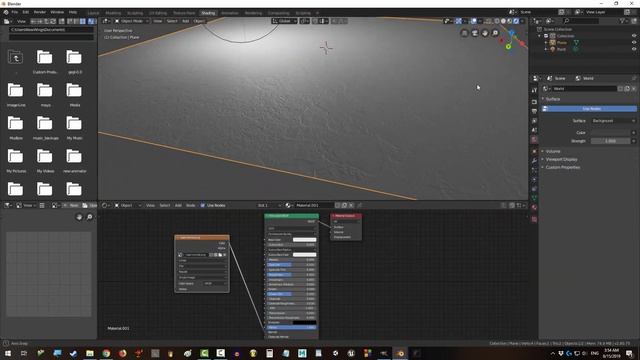Click the Material Output node header
640x360 pixels.
pos(346,216)
